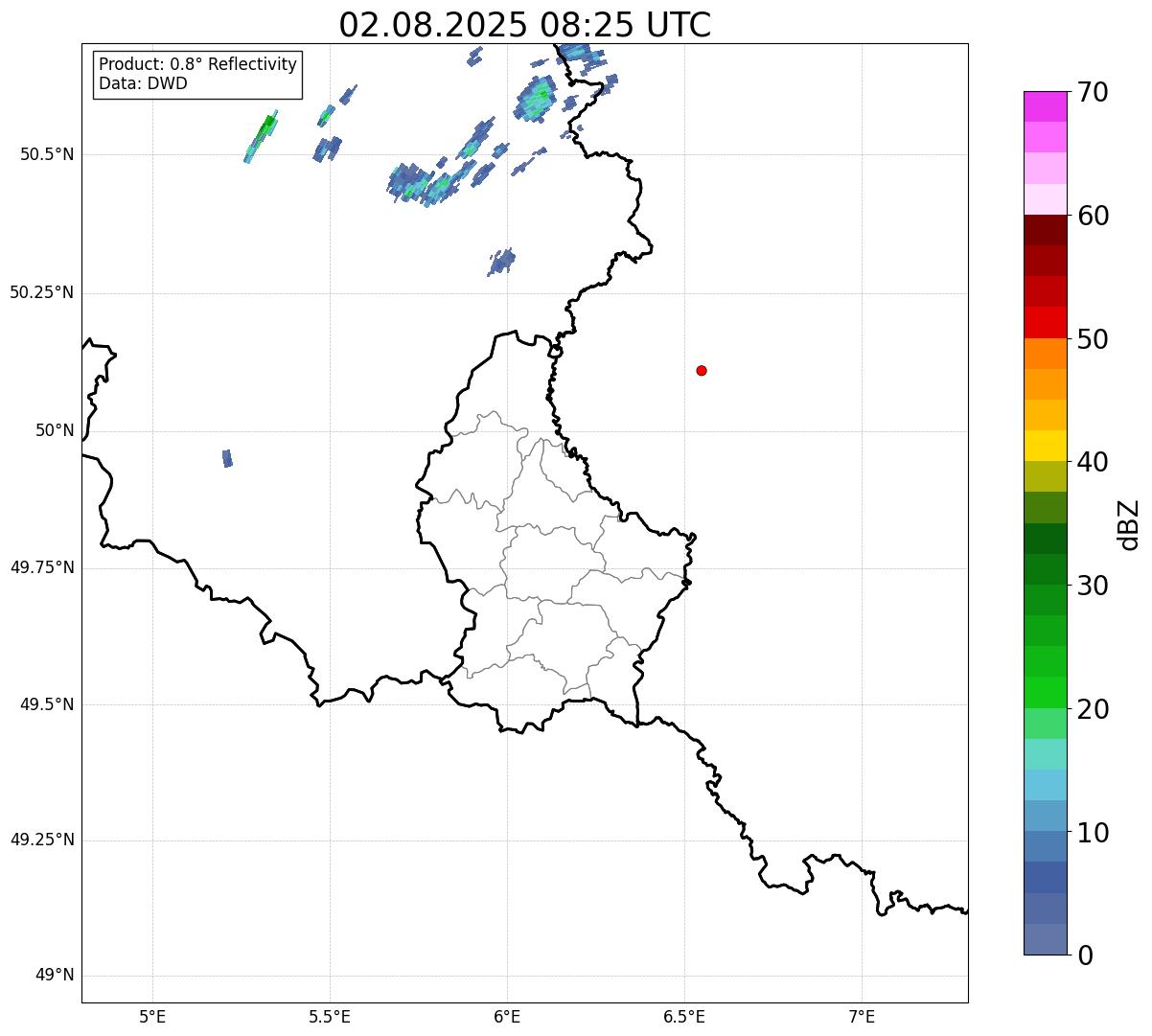This screenshot has width=1152, height=1036.
Task: Click the green radar echo near 5.3°E
Action: click(x=261, y=136)
